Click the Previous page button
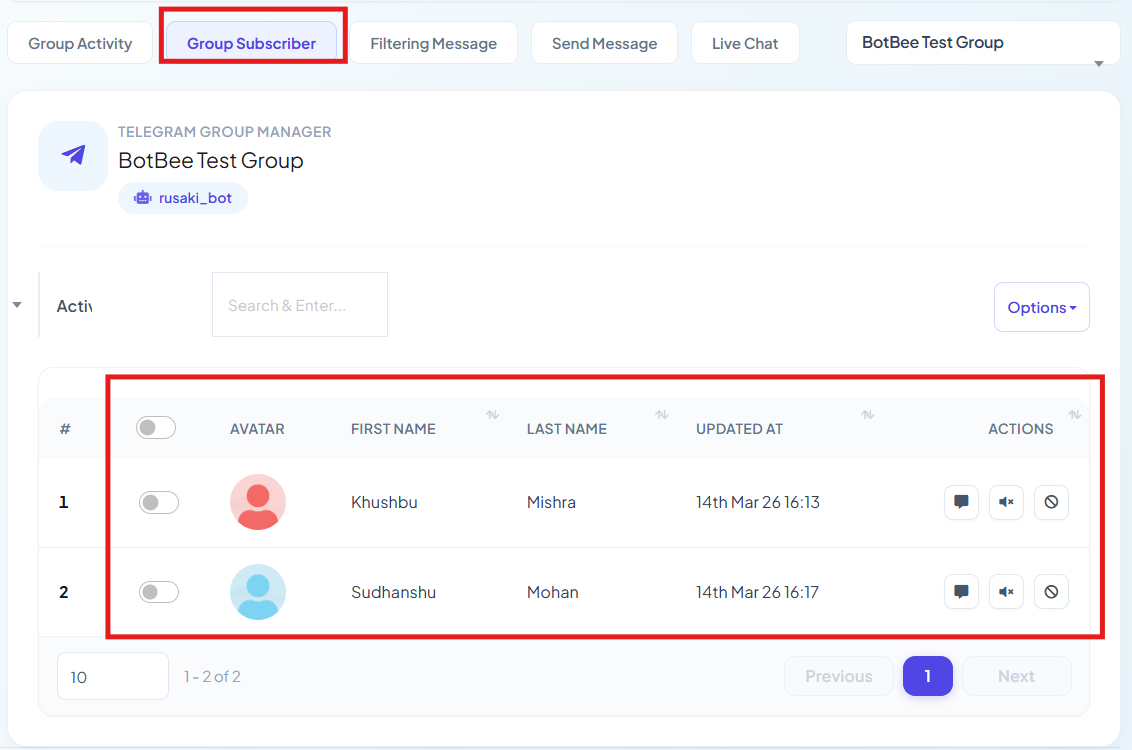This screenshot has height=750, width=1132. tap(838, 676)
